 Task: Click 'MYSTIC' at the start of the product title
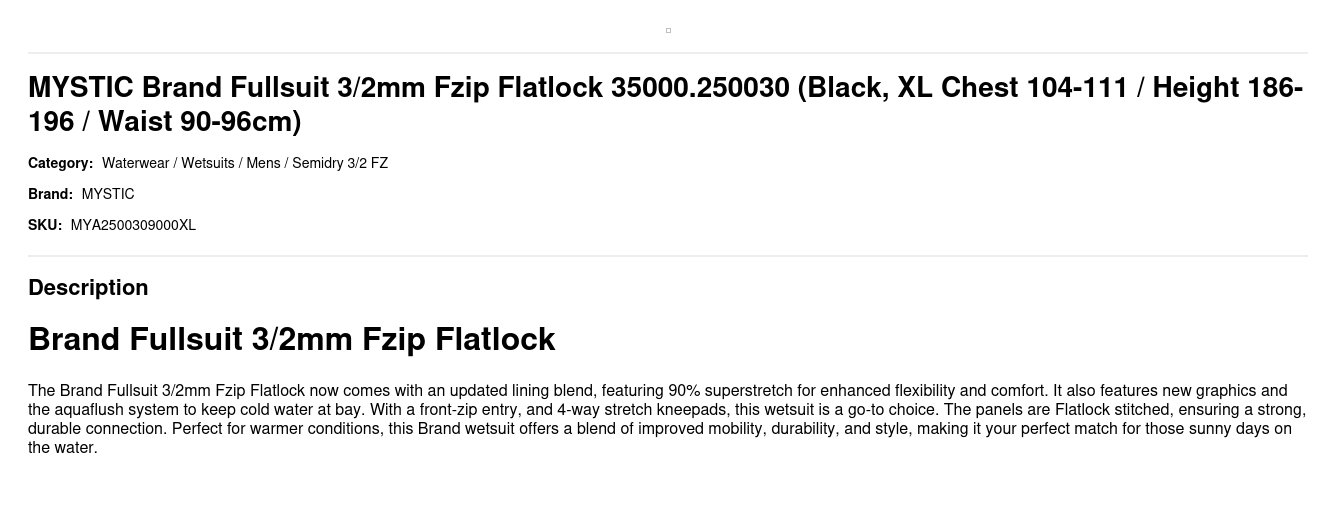[80, 88]
